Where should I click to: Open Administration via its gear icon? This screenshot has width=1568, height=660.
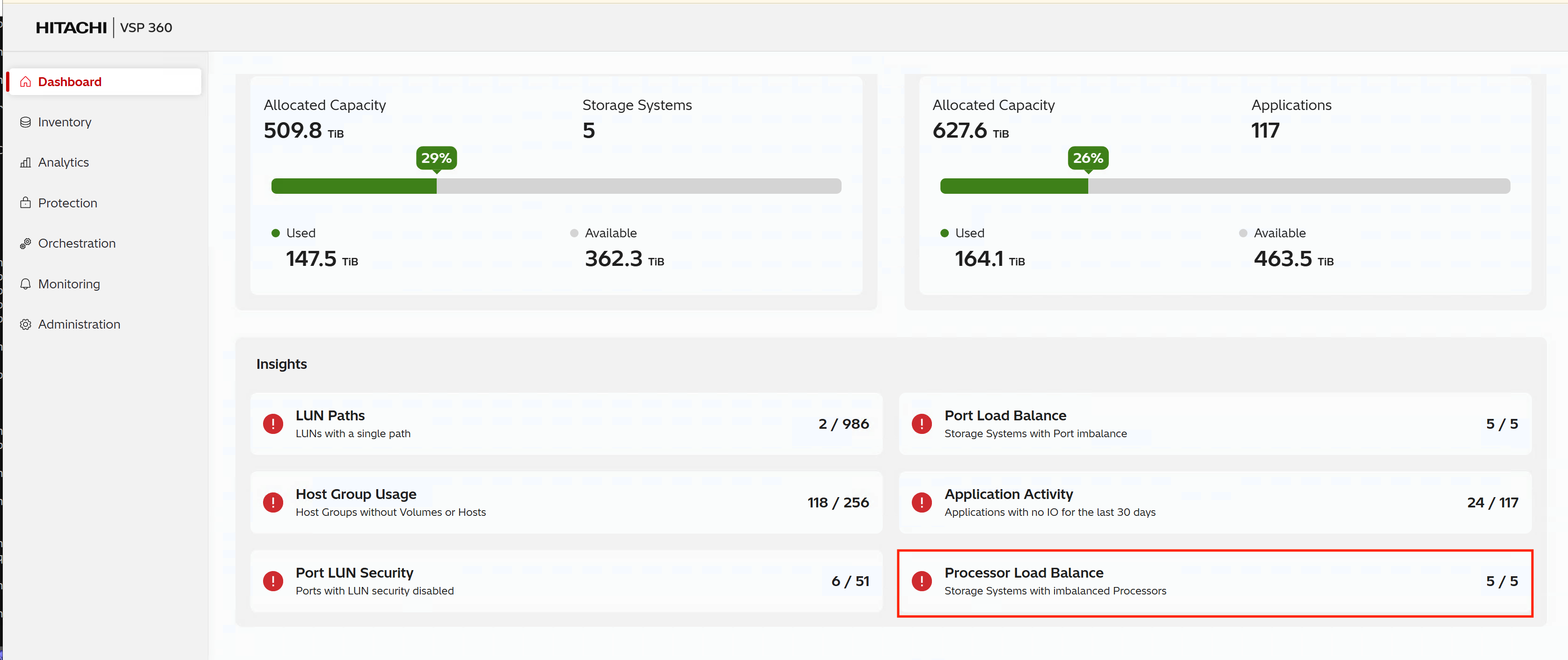(x=26, y=324)
